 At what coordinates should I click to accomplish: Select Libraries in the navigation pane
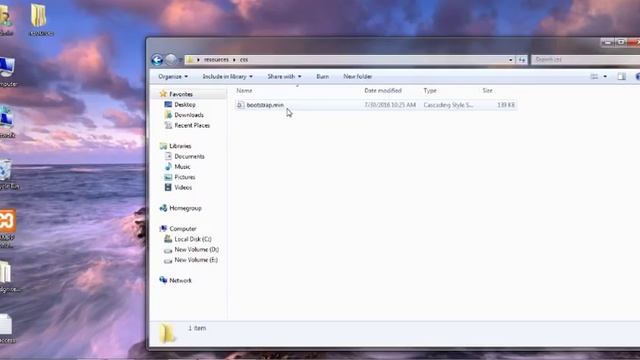pos(180,146)
